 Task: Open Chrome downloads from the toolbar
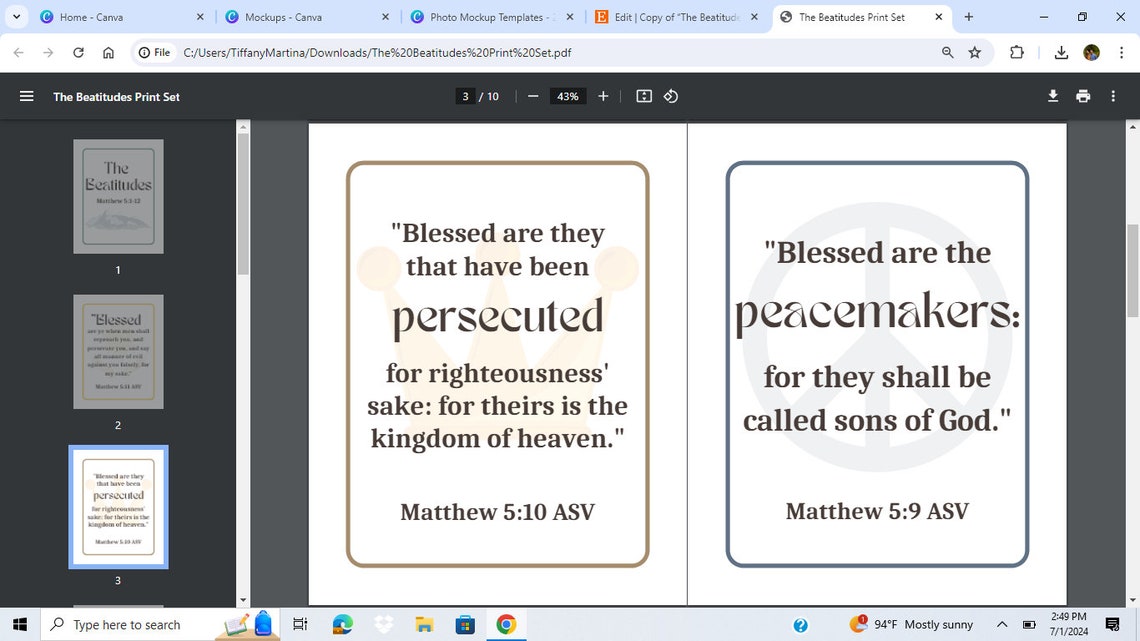(x=1060, y=52)
